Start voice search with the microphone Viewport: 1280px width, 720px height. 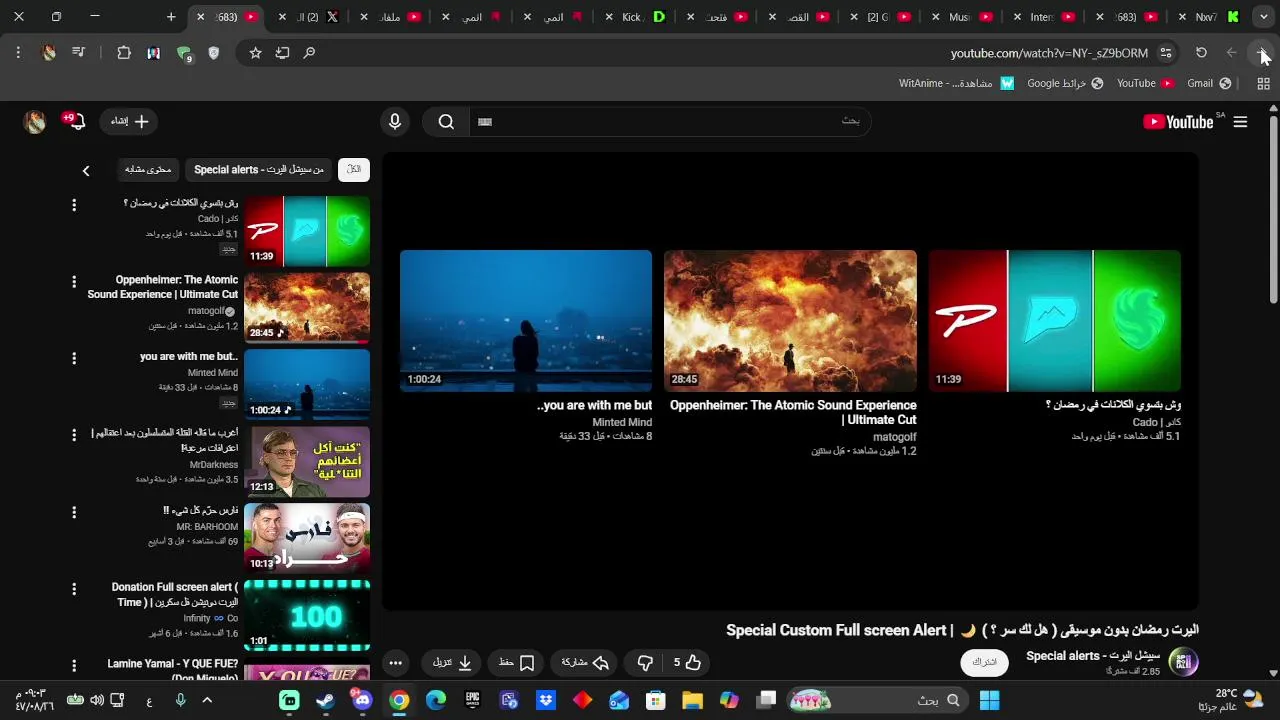tap(395, 122)
